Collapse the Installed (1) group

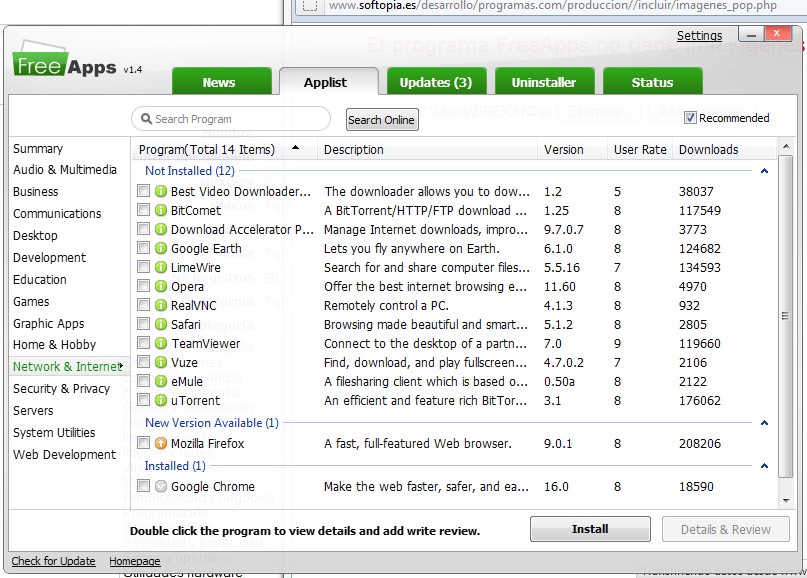pyautogui.click(x=764, y=466)
